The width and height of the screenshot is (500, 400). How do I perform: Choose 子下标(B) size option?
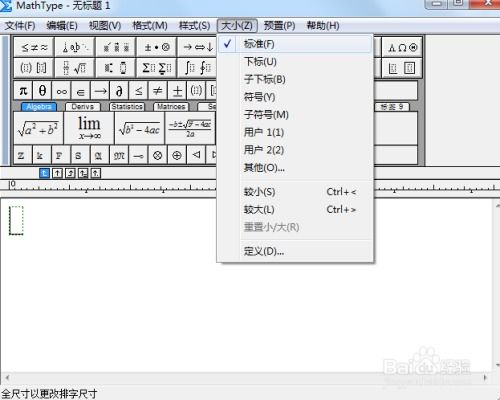(295, 79)
